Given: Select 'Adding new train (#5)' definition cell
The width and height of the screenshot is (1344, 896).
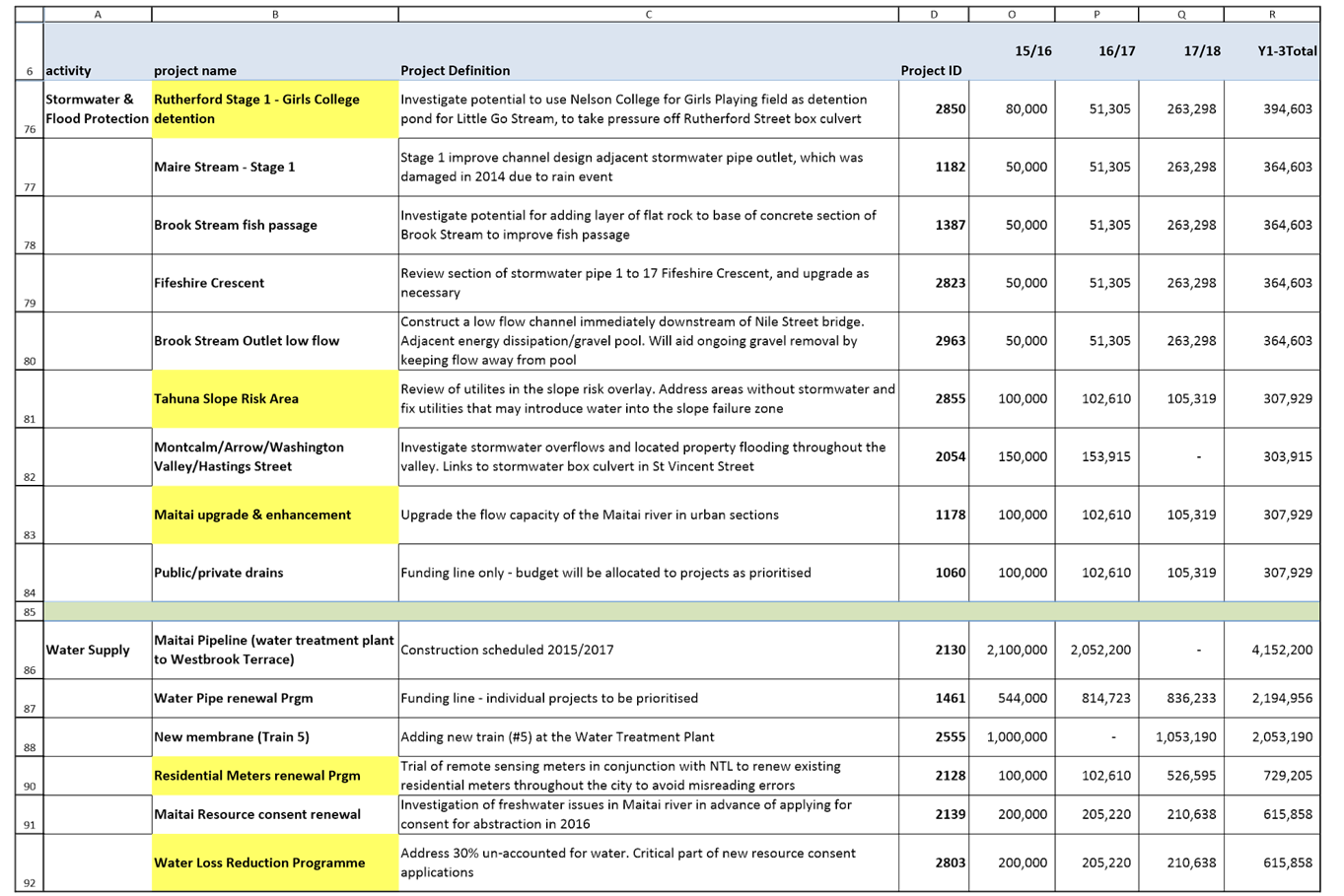Looking at the screenshot, I should click(648, 736).
